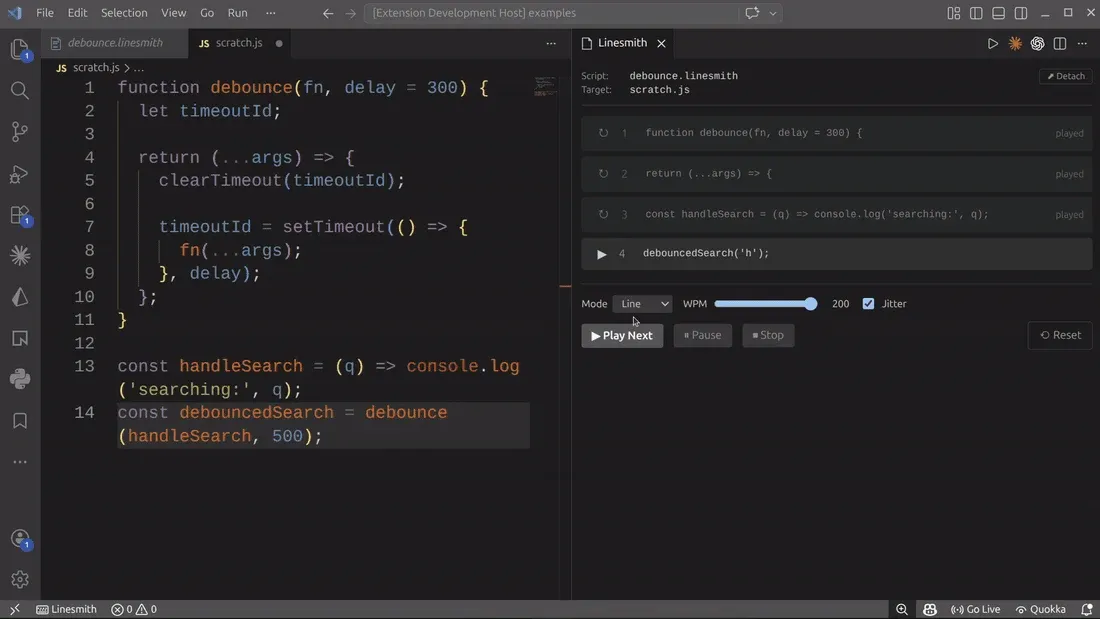This screenshot has height=619, width=1100.
Task: Open the Go menu
Action: click(207, 13)
